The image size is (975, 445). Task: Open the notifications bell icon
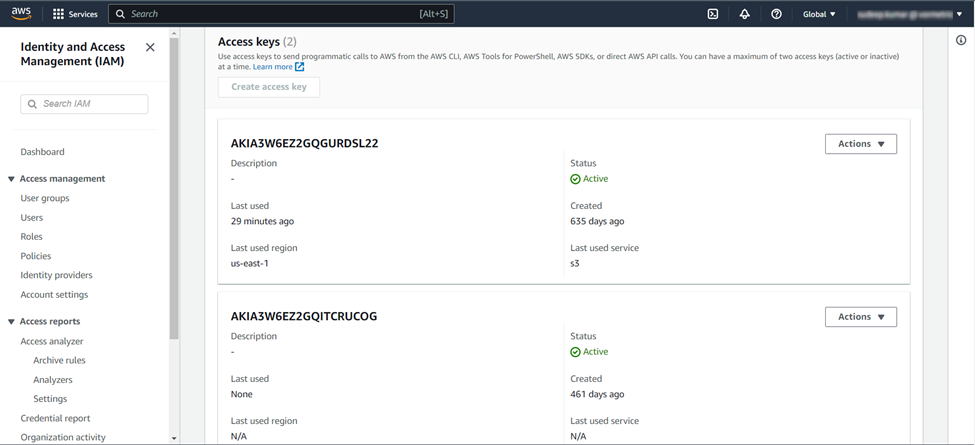coord(744,14)
